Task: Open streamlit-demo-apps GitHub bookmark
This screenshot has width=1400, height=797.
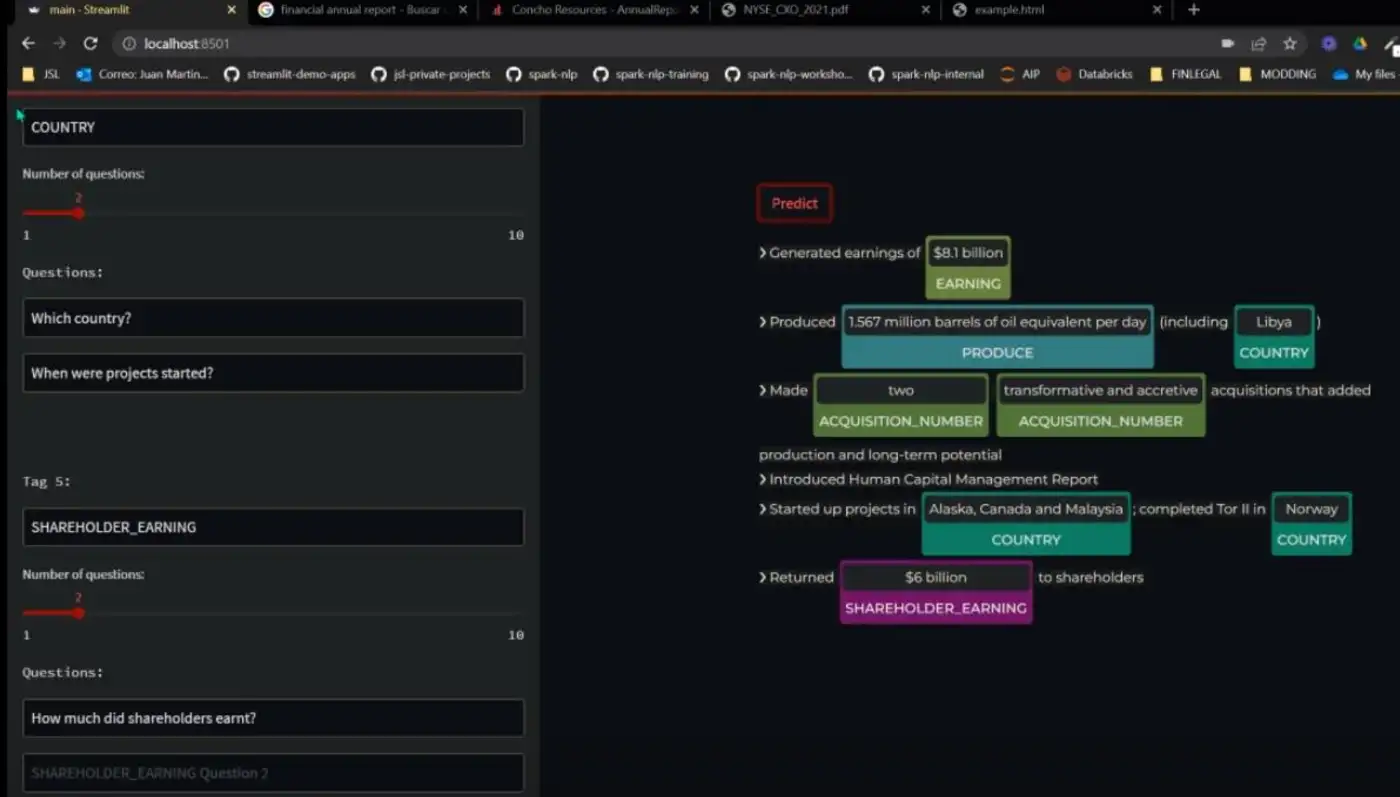Action: coord(290,74)
